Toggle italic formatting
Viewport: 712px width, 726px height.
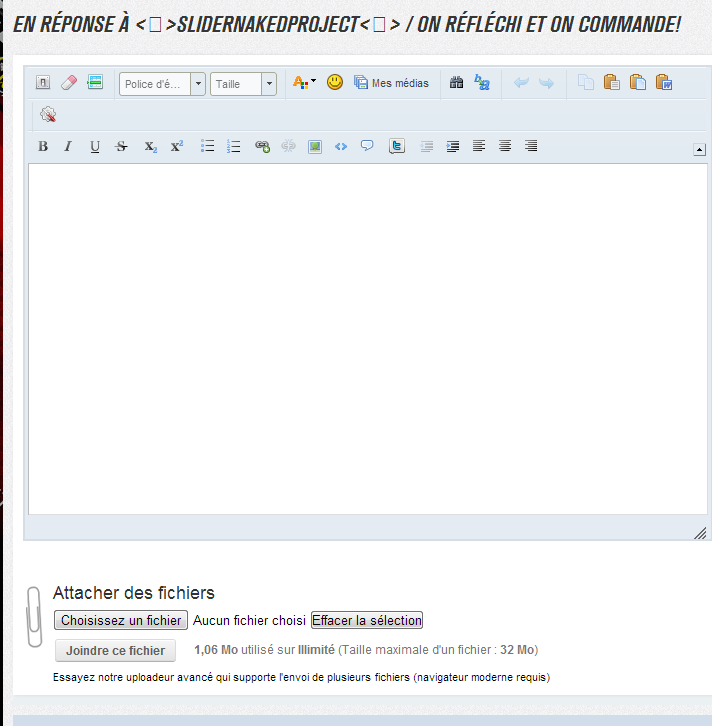point(68,146)
